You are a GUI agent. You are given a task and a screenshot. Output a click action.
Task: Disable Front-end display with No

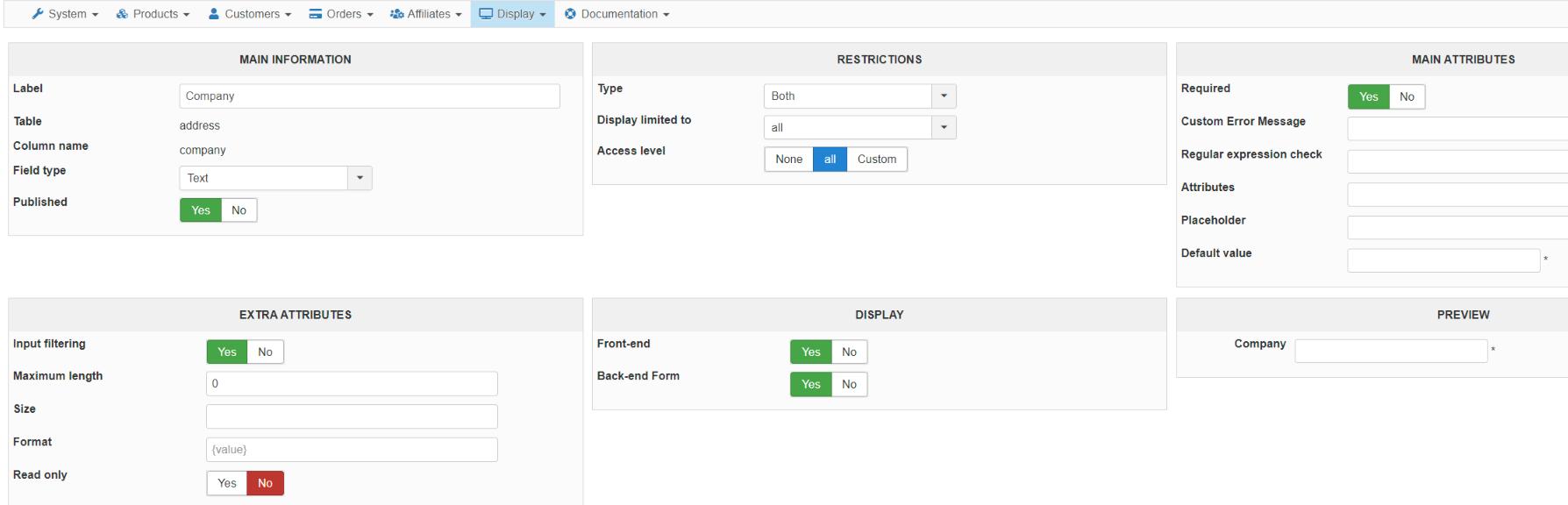849,352
